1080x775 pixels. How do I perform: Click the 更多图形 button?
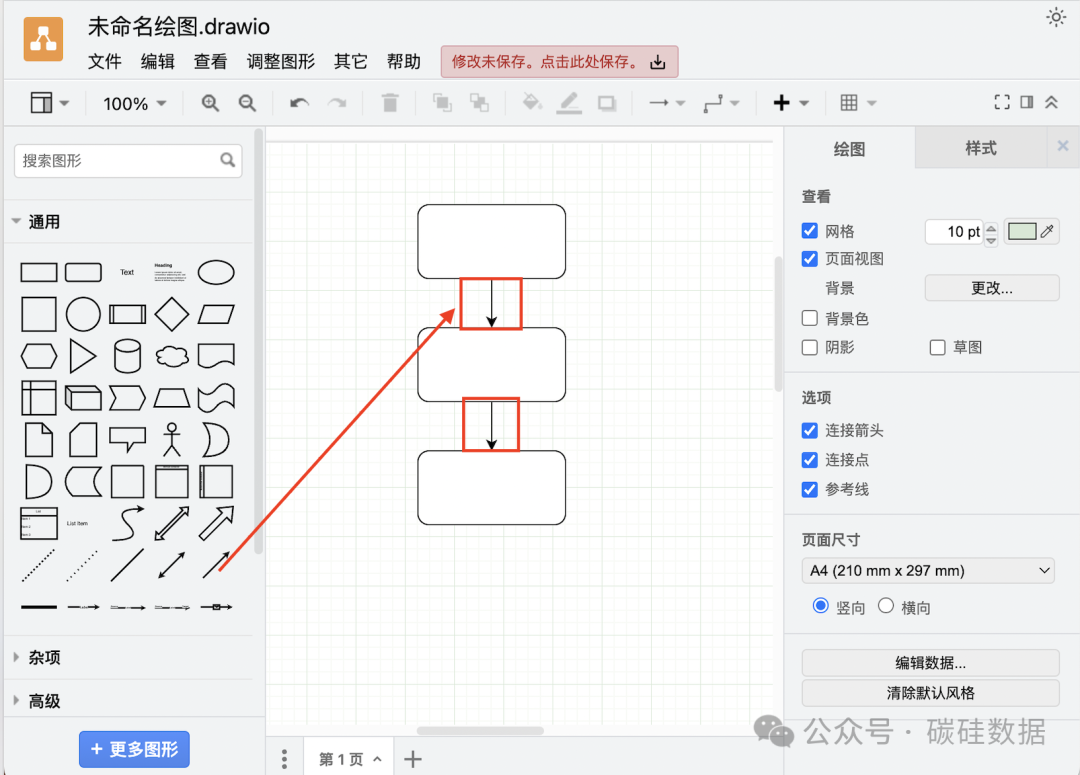[x=134, y=749]
